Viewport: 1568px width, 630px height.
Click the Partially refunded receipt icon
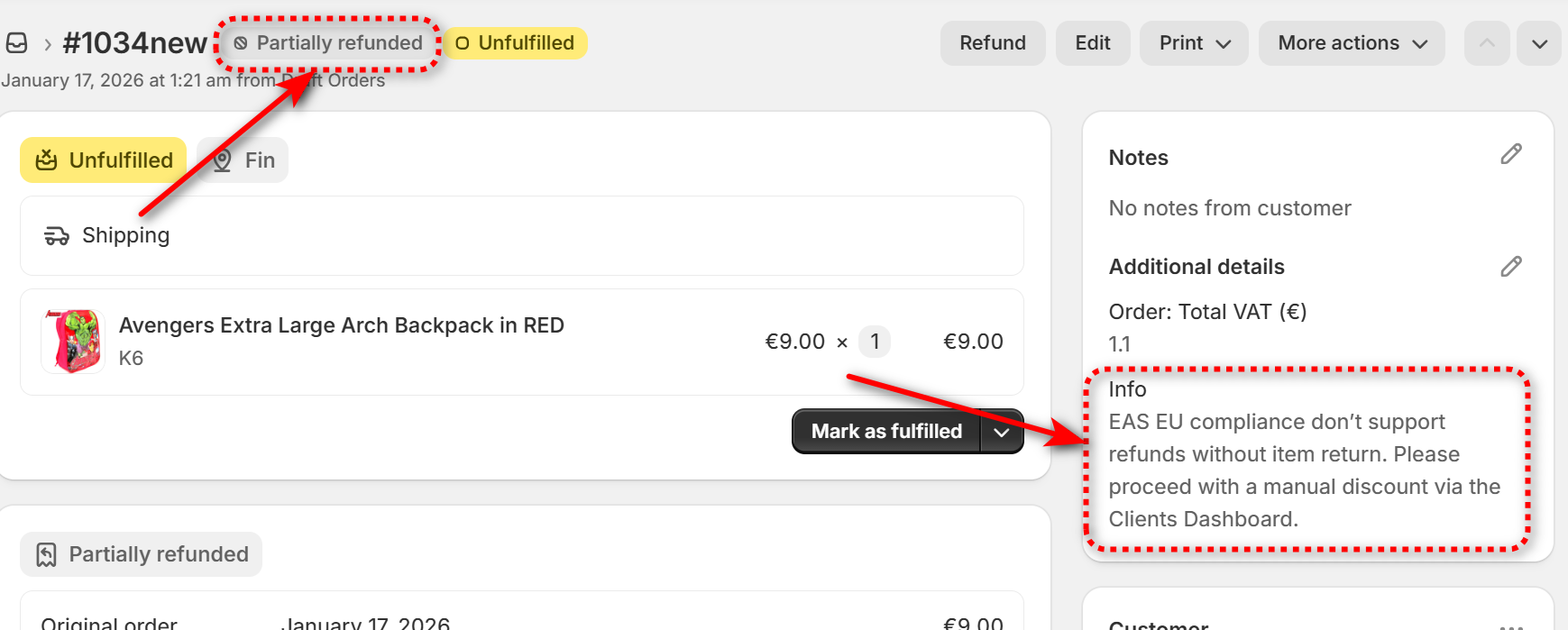coord(46,554)
